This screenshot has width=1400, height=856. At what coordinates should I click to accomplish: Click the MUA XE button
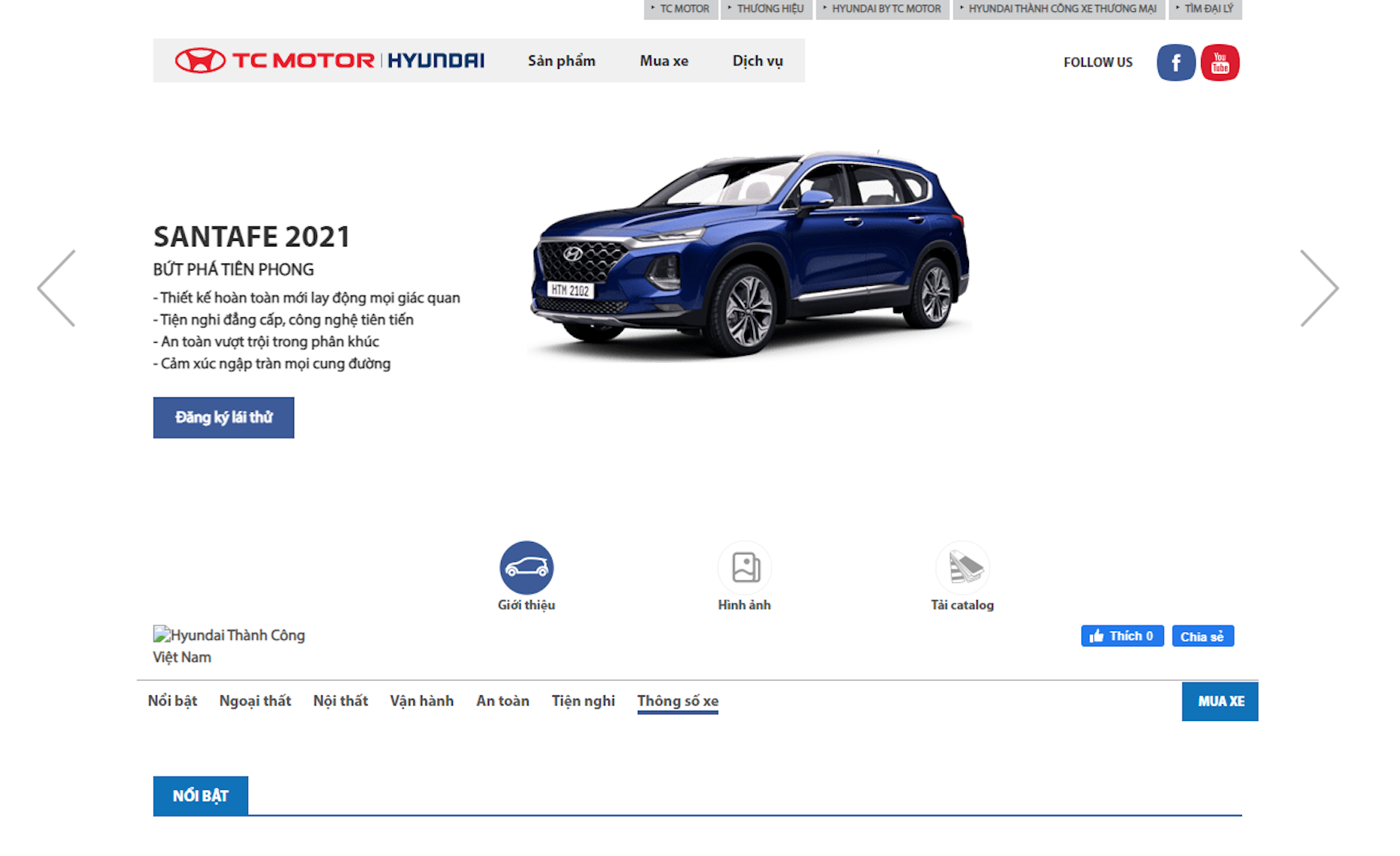coord(1220,701)
